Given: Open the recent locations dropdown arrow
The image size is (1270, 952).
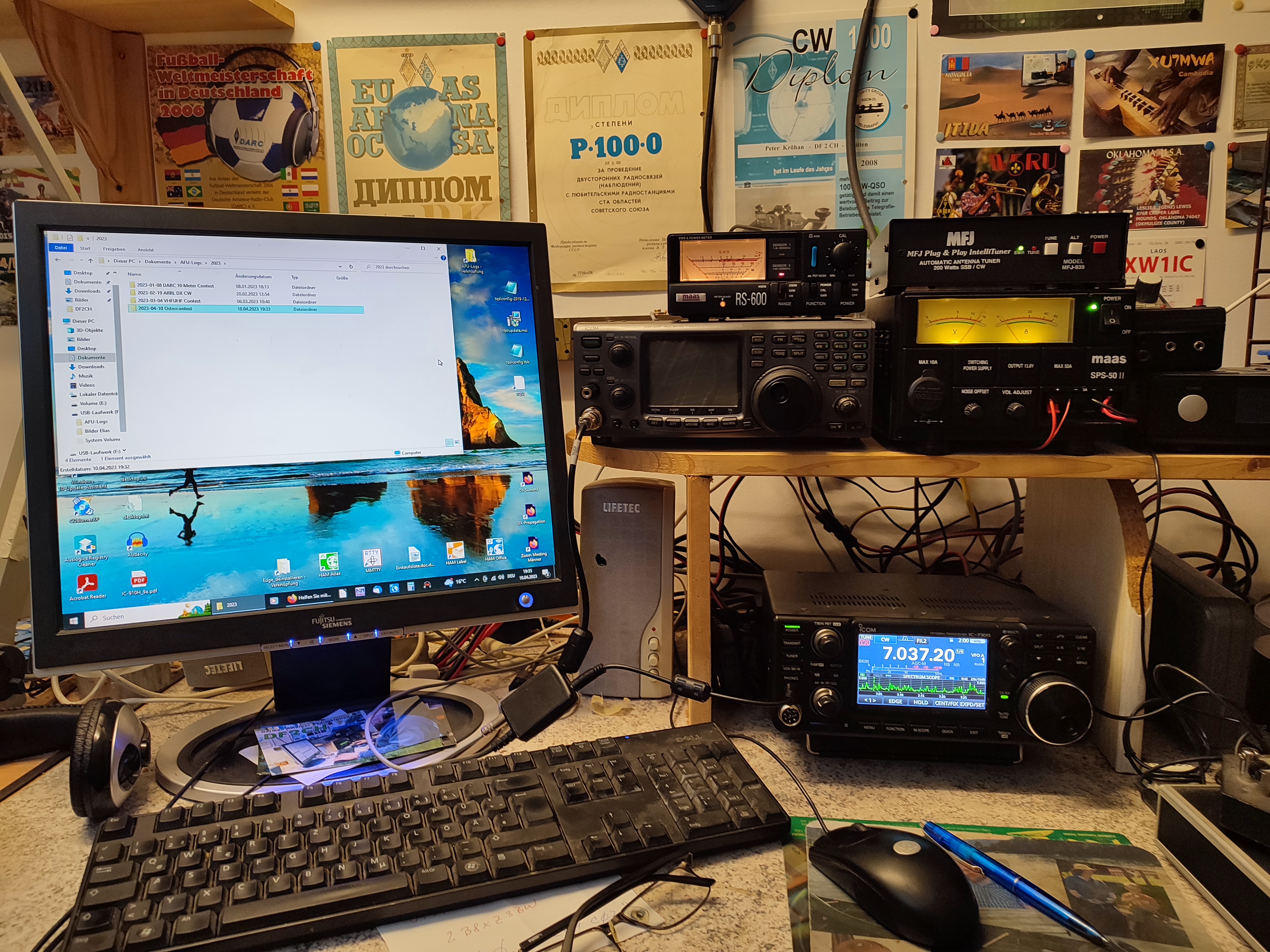Looking at the screenshot, I should pos(81,261).
